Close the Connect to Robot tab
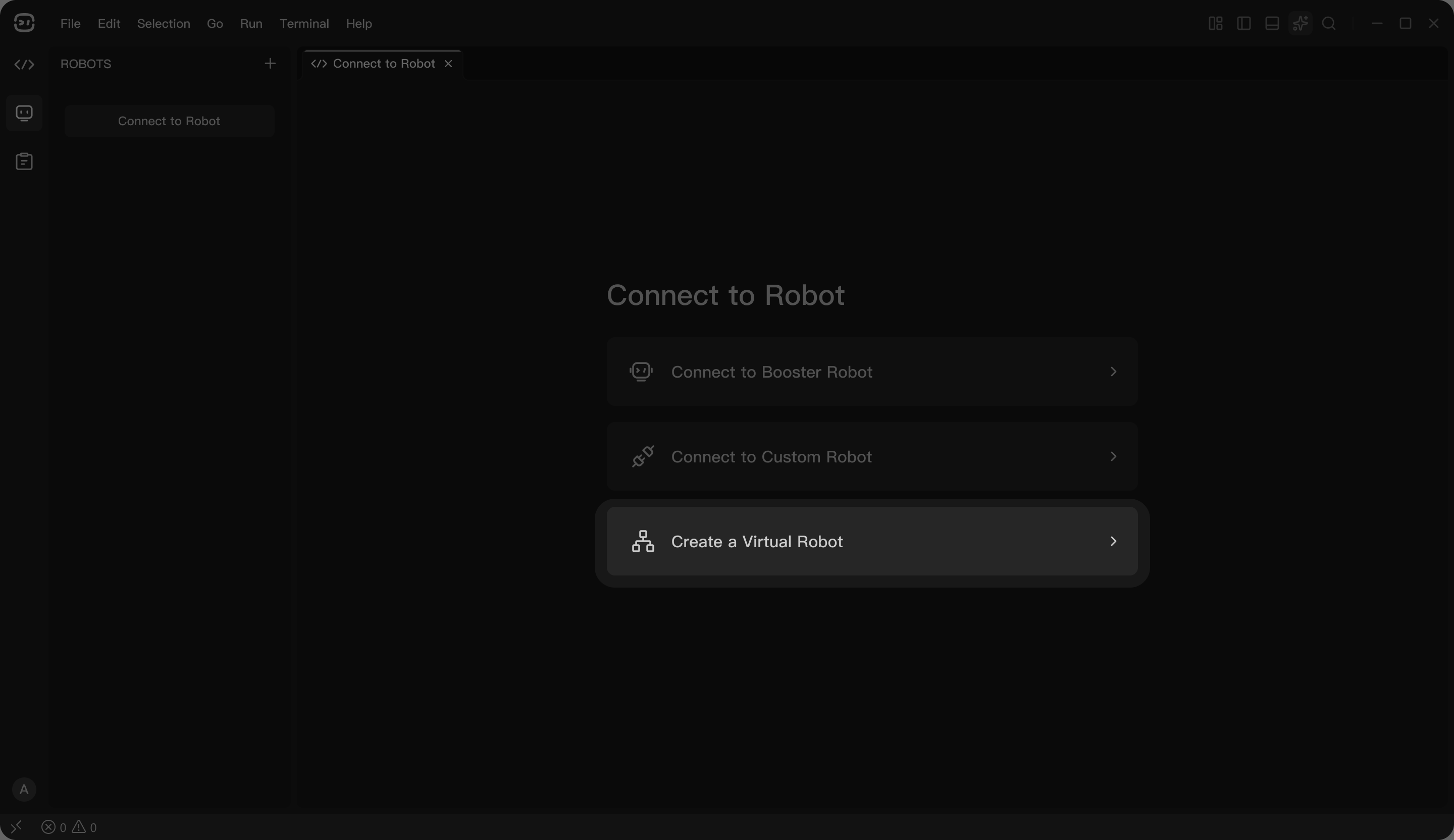This screenshot has width=1454, height=840. click(448, 64)
